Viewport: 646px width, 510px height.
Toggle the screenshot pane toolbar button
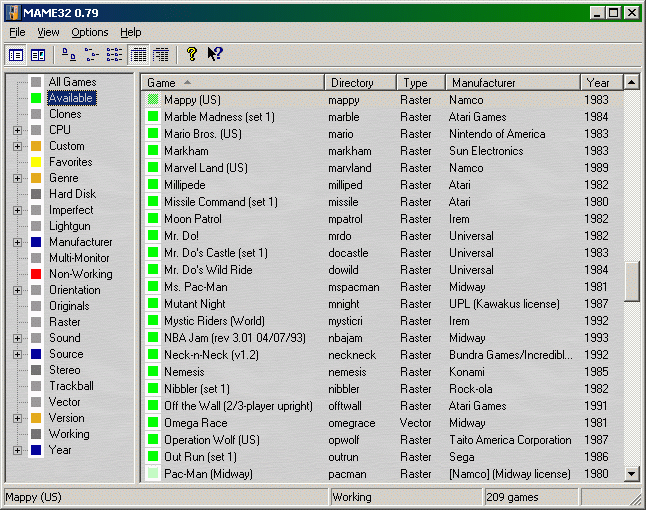[x=38, y=55]
